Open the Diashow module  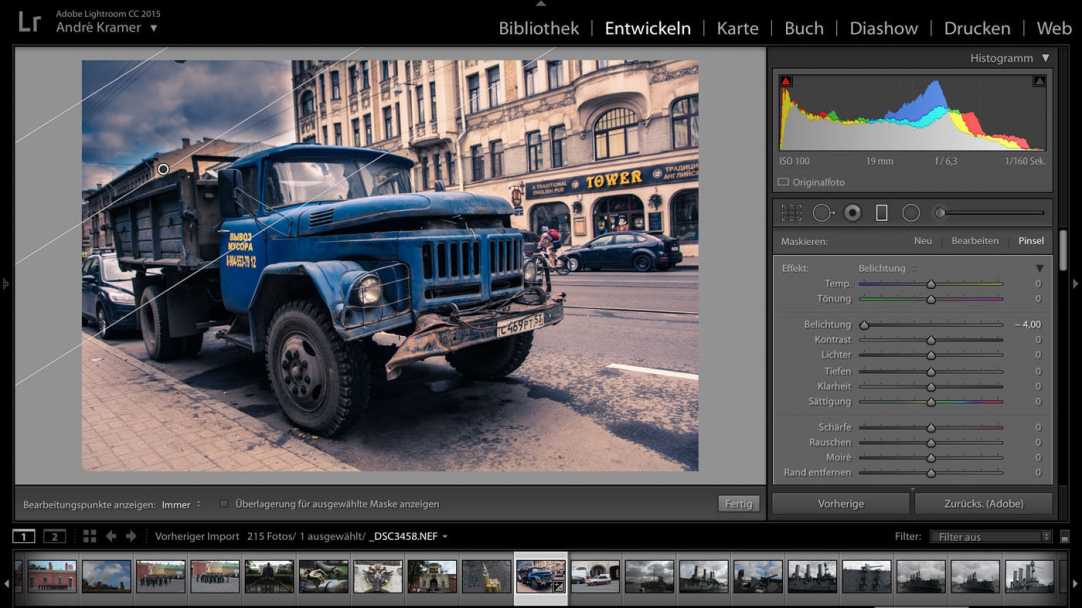tap(883, 28)
